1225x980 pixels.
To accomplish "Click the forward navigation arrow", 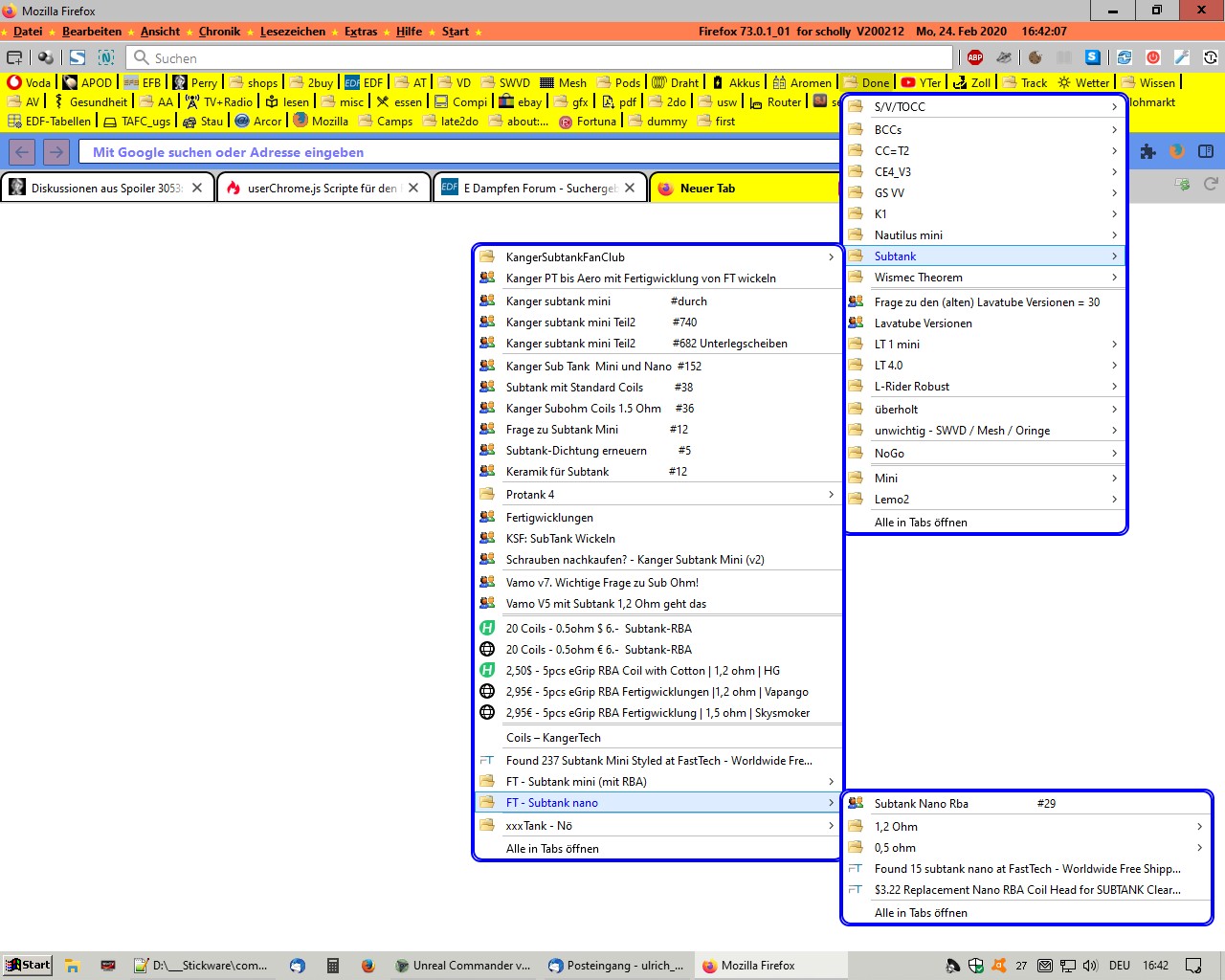I will (56, 151).
